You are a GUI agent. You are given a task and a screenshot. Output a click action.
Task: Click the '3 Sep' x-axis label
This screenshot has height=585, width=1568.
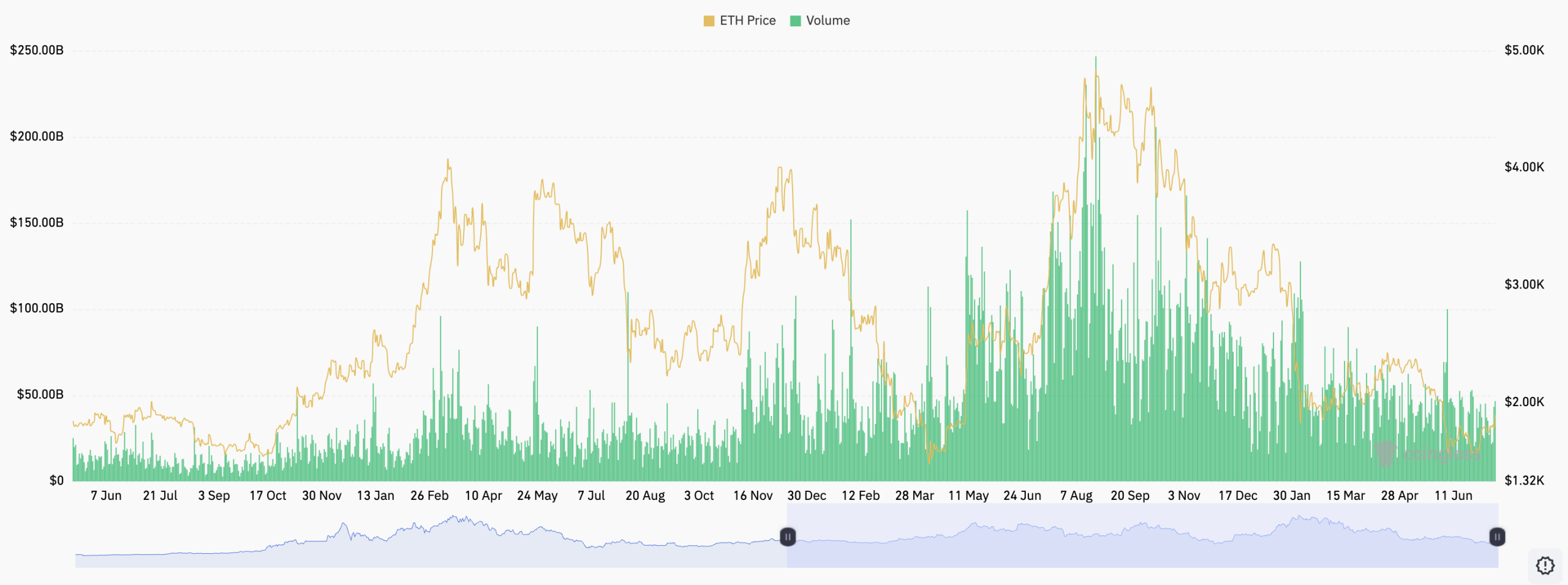click(214, 496)
